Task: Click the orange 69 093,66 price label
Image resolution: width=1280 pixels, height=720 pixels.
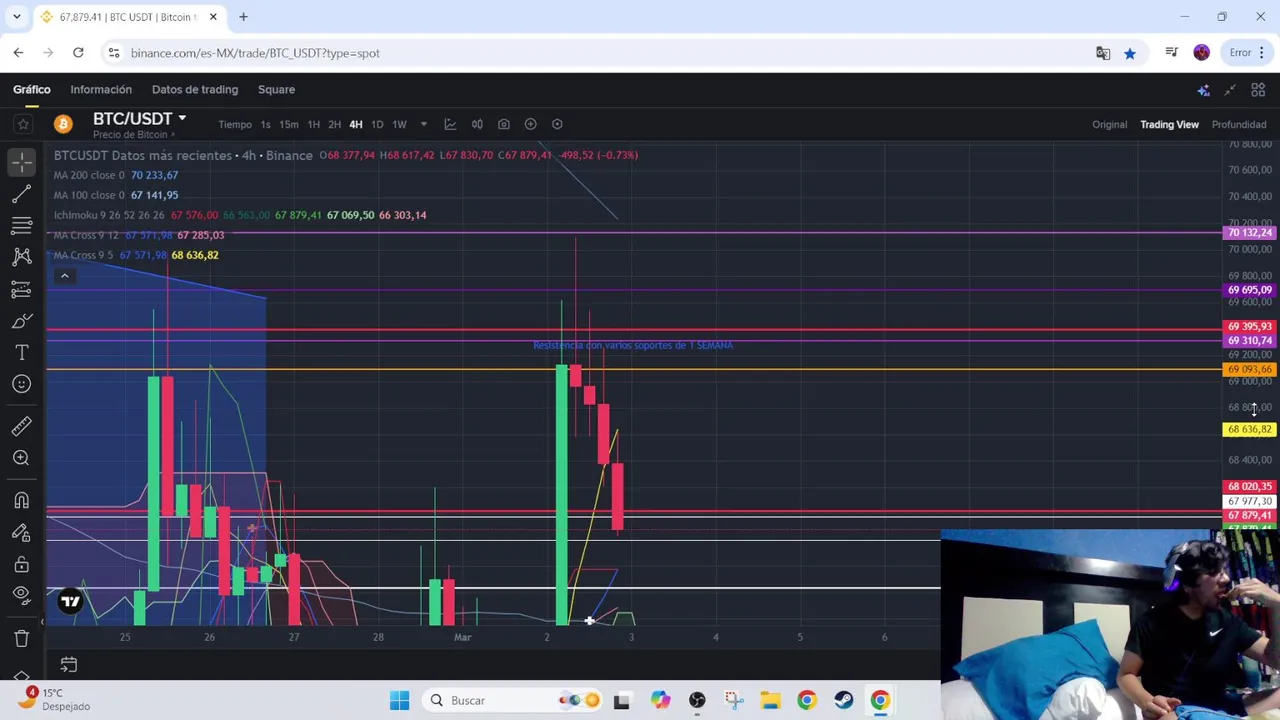Action: [1249, 370]
